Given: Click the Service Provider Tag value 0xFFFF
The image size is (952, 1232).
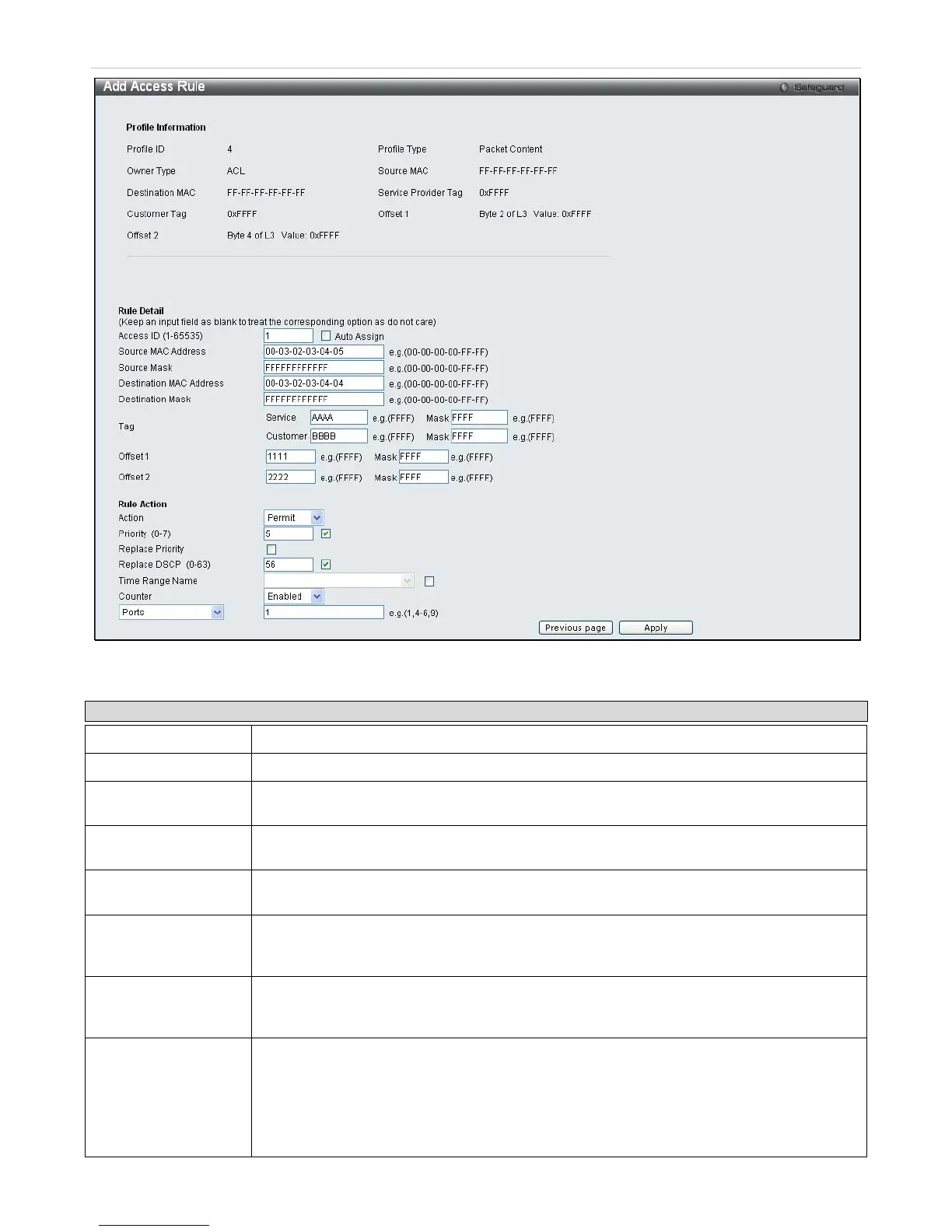Looking at the screenshot, I should point(494,193).
